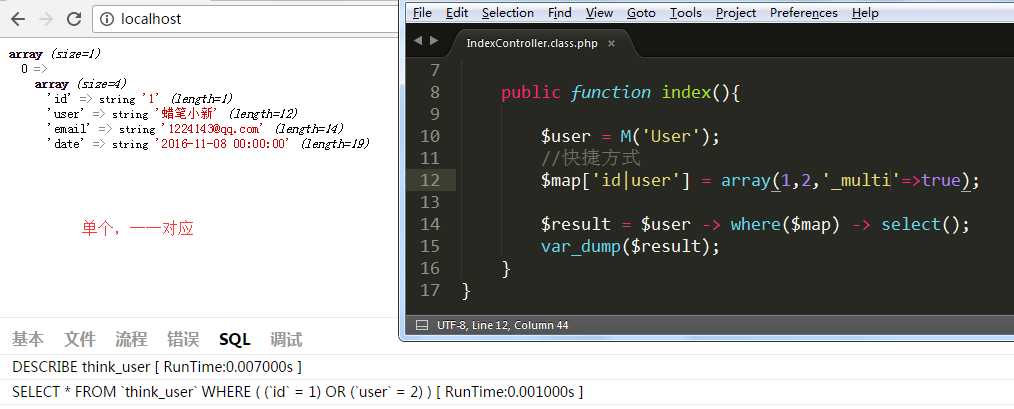Image resolution: width=1014 pixels, height=409 pixels.
Task: Open the 调试 trace tab
Action: coord(286,339)
